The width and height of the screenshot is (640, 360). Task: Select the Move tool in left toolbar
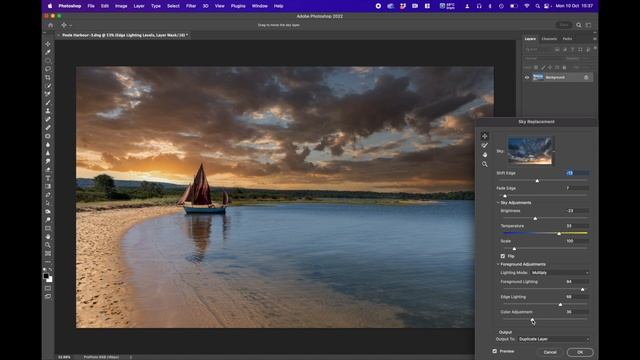click(x=48, y=44)
